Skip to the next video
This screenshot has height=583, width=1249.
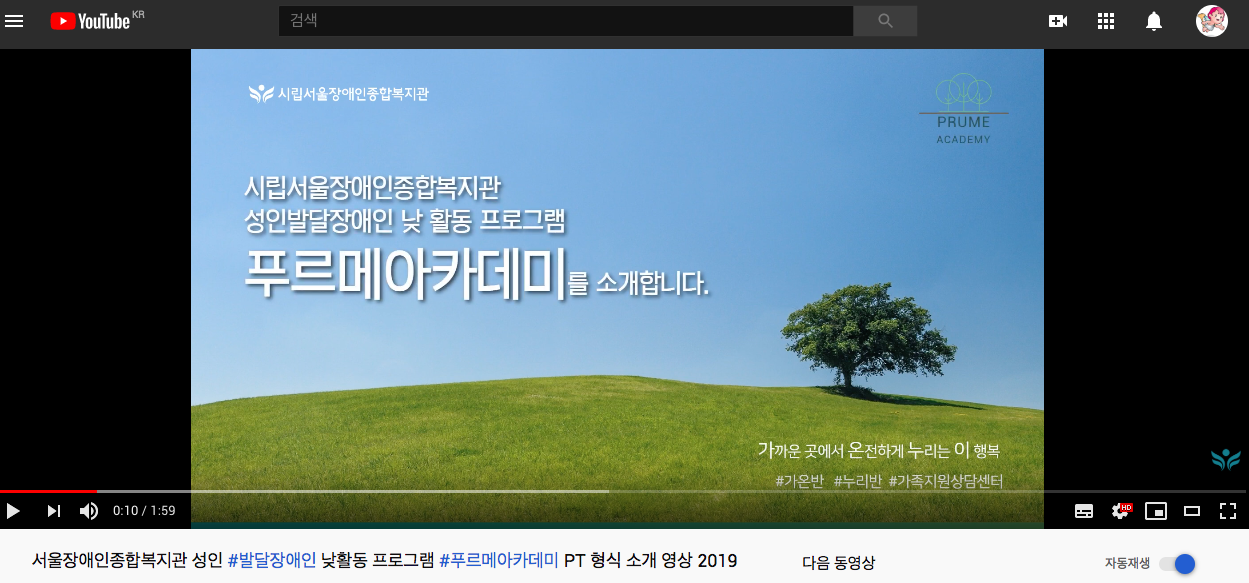pyautogui.click(x=54, y=511)
